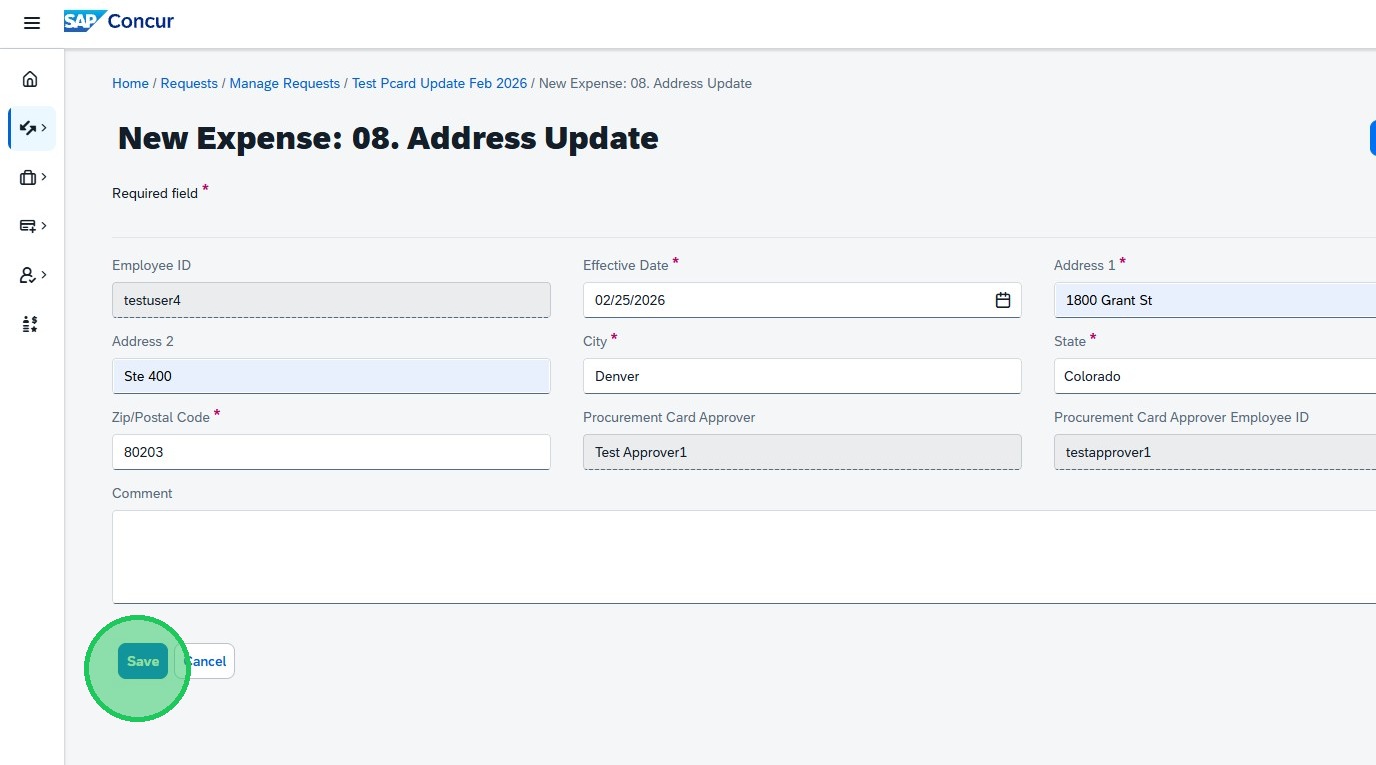Open Manage Requests breadcrumb link

coord(285,83)
